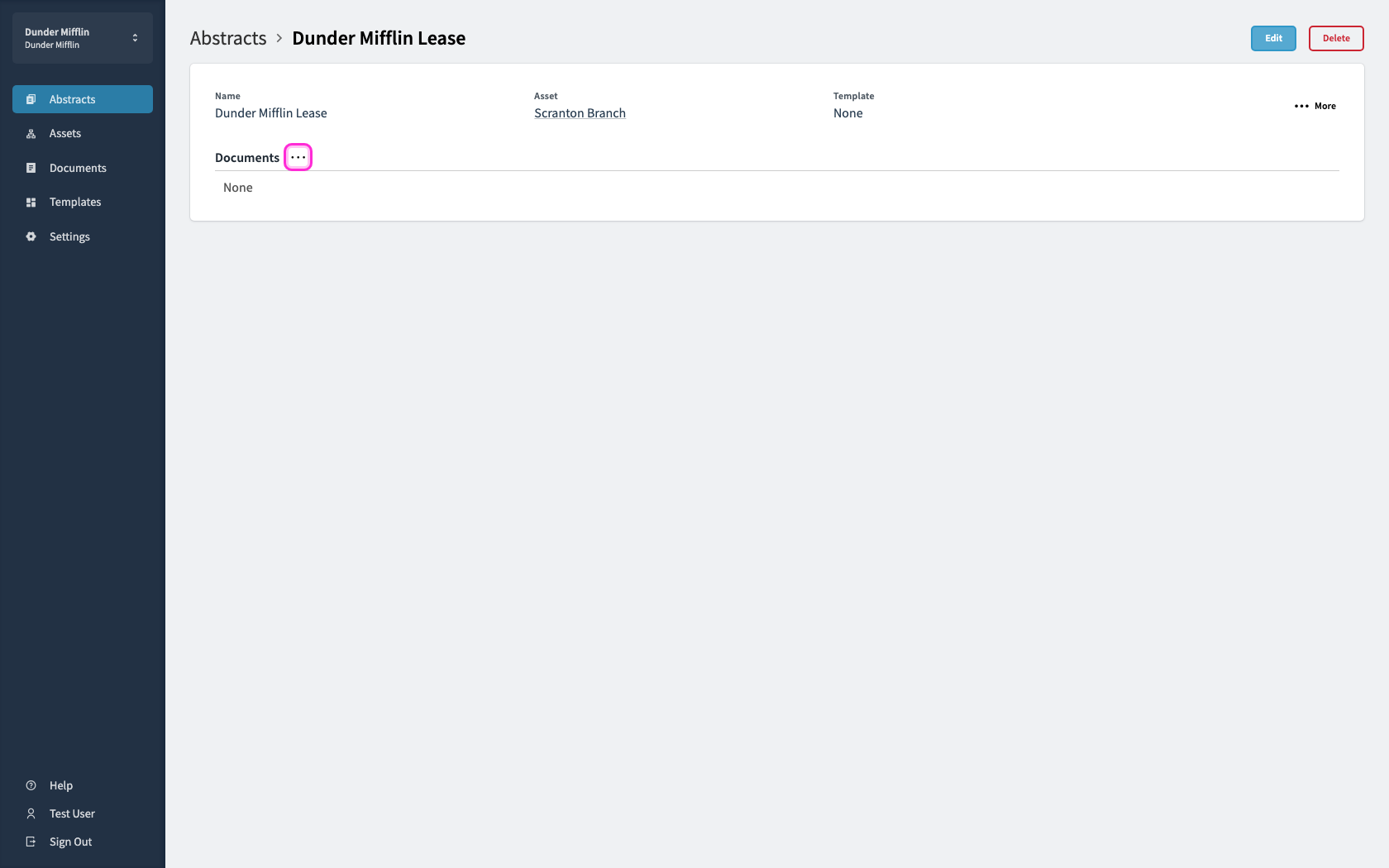Viewport: 1389px width, 868px height.
Task: Click the Name field label
Action: tap(227, 96)
